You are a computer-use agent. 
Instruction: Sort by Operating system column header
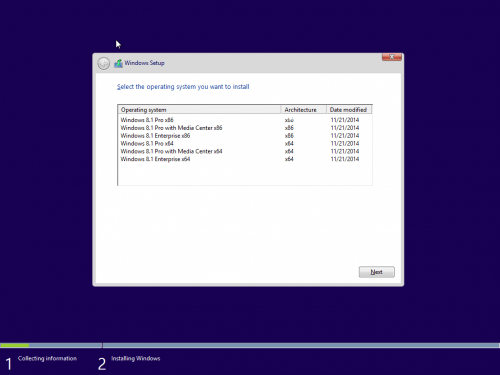199,110
